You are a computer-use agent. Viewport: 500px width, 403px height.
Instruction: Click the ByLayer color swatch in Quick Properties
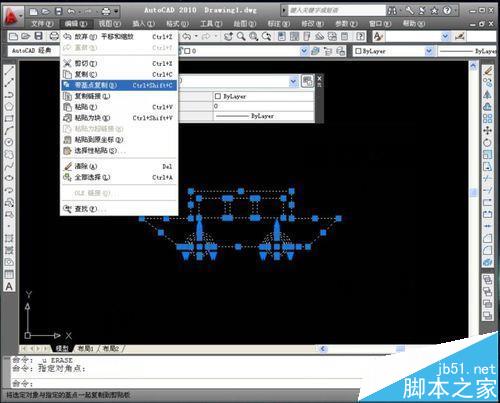tap(218, 96)
